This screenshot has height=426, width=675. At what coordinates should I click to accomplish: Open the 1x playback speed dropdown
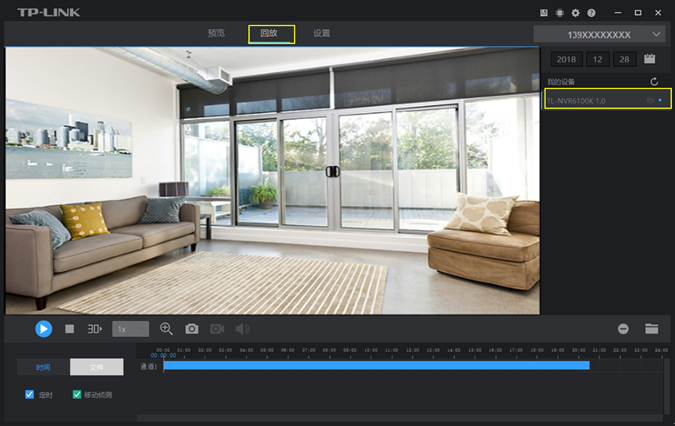[130, 329]
